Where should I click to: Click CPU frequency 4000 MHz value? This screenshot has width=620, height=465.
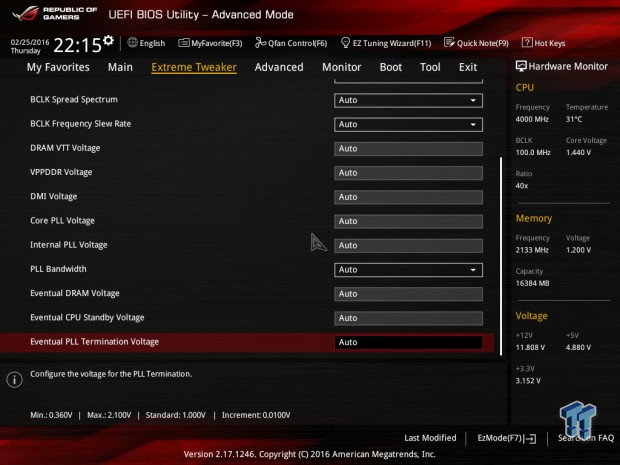532,119
